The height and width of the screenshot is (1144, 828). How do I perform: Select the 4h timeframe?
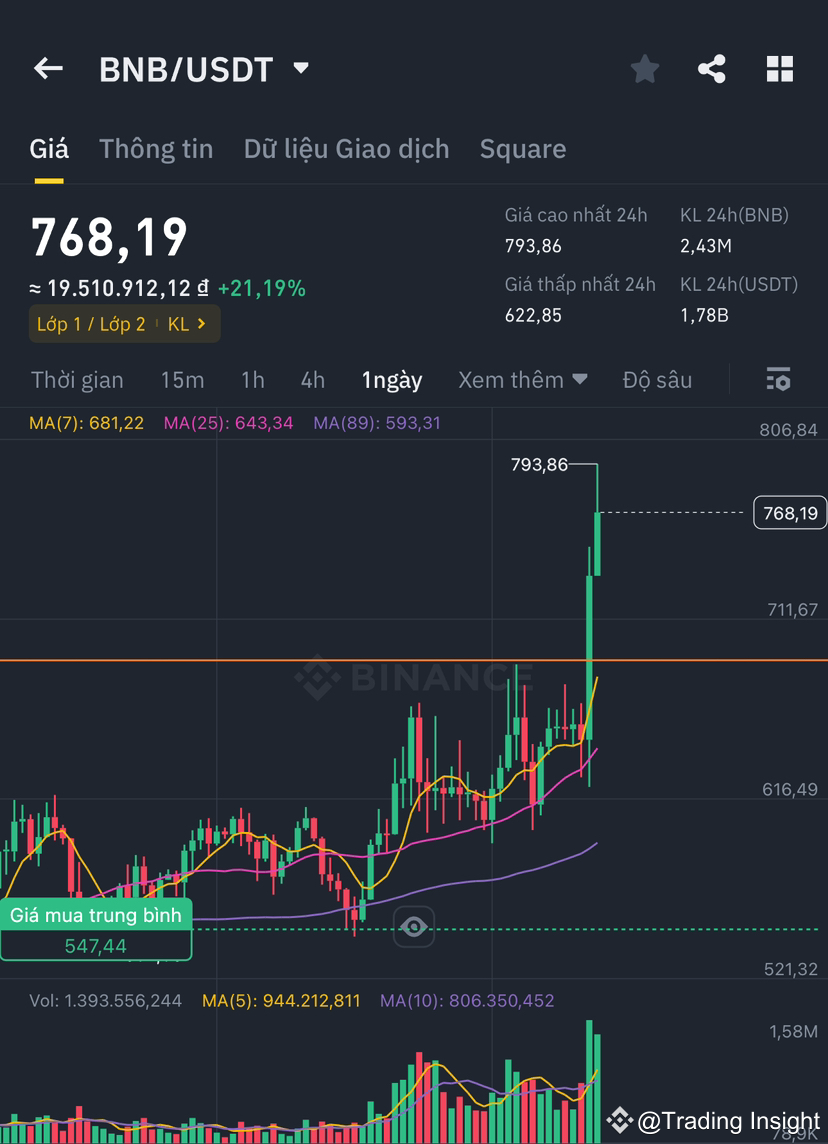[x=312, y=380]
